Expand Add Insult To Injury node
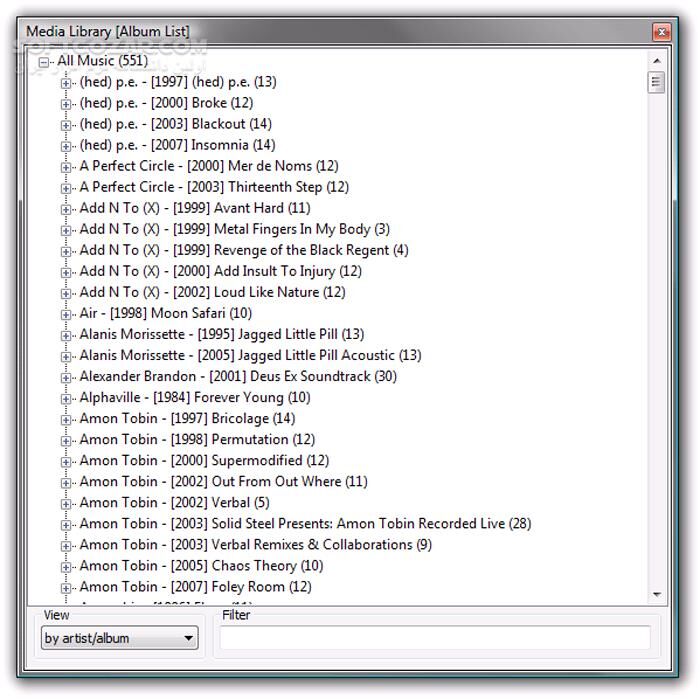The height and width of the screenshot is (699, 700). (66, 272)
